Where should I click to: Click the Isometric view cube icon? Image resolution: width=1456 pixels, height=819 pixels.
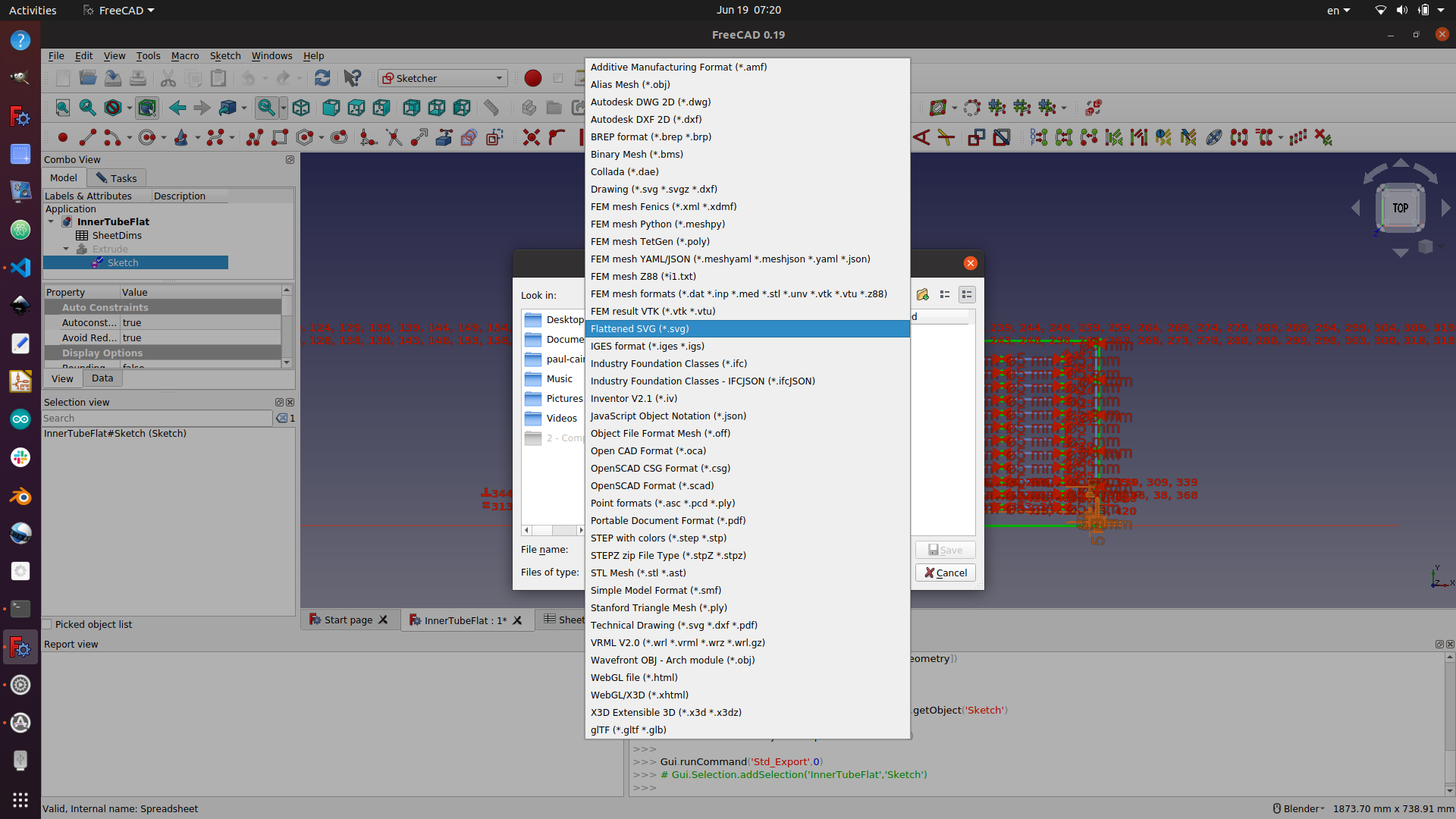tap(301, 108)
